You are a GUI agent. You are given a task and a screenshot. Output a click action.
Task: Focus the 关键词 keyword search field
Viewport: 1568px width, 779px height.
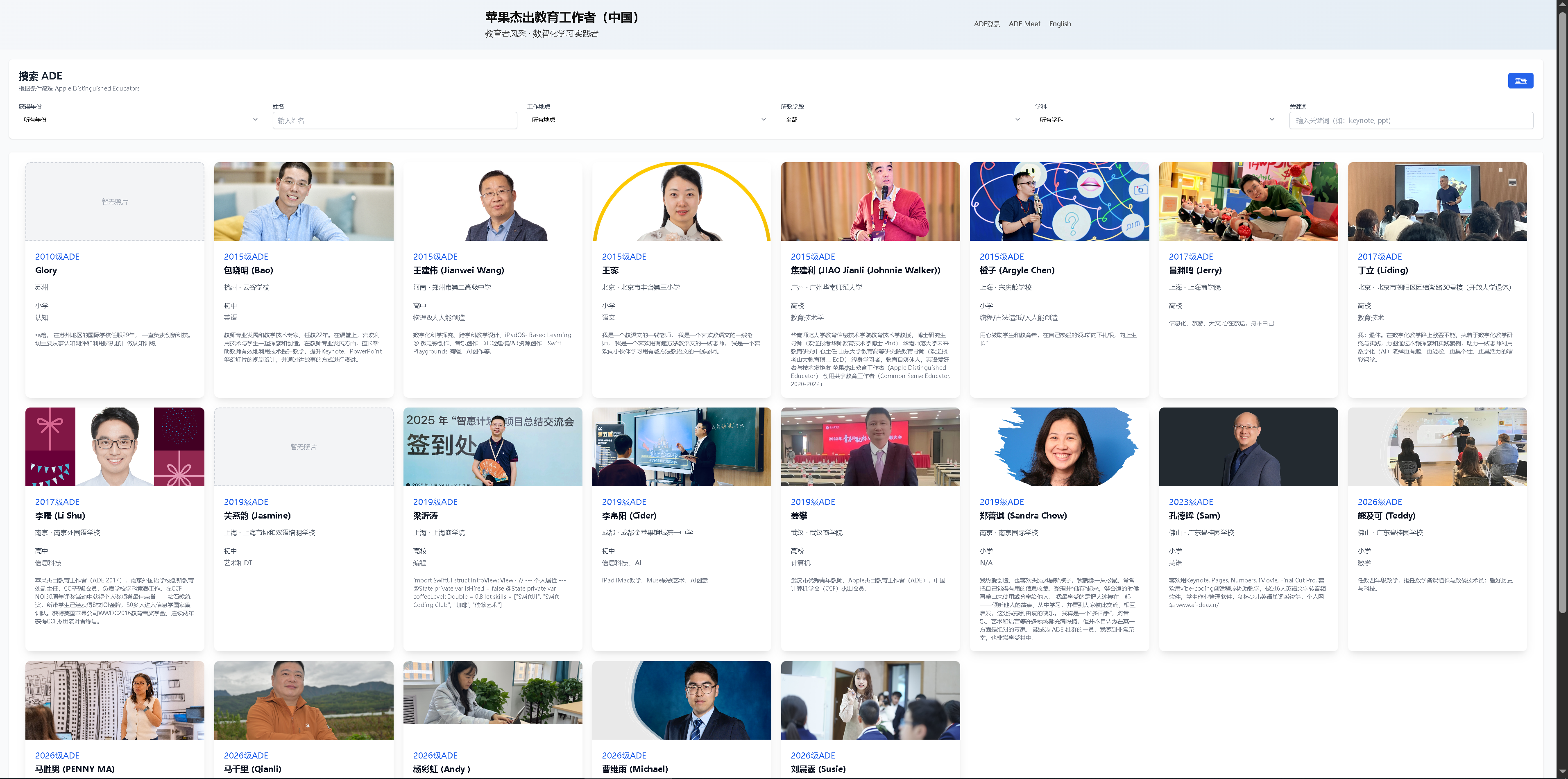tap(1410, 120)
